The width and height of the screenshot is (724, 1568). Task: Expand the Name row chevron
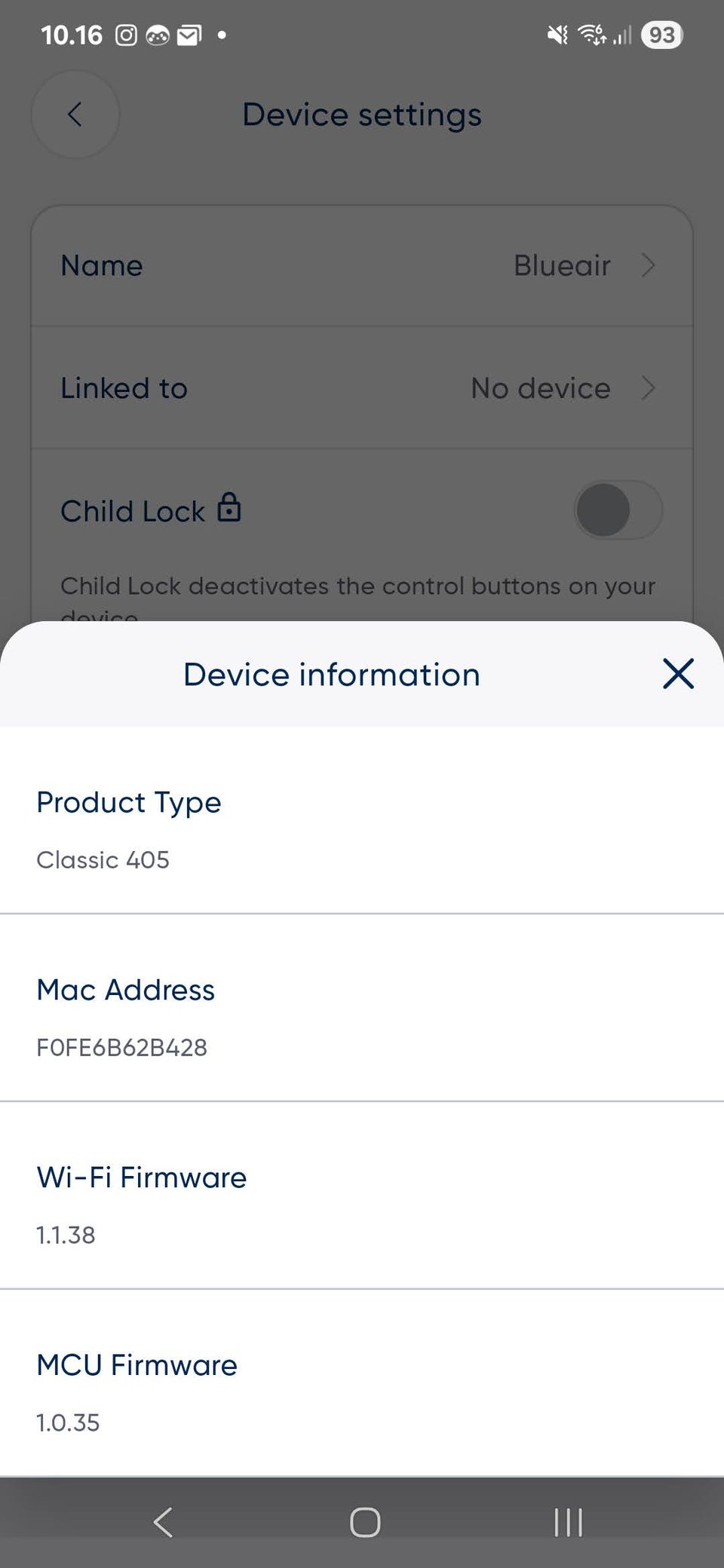coord(648,265)
